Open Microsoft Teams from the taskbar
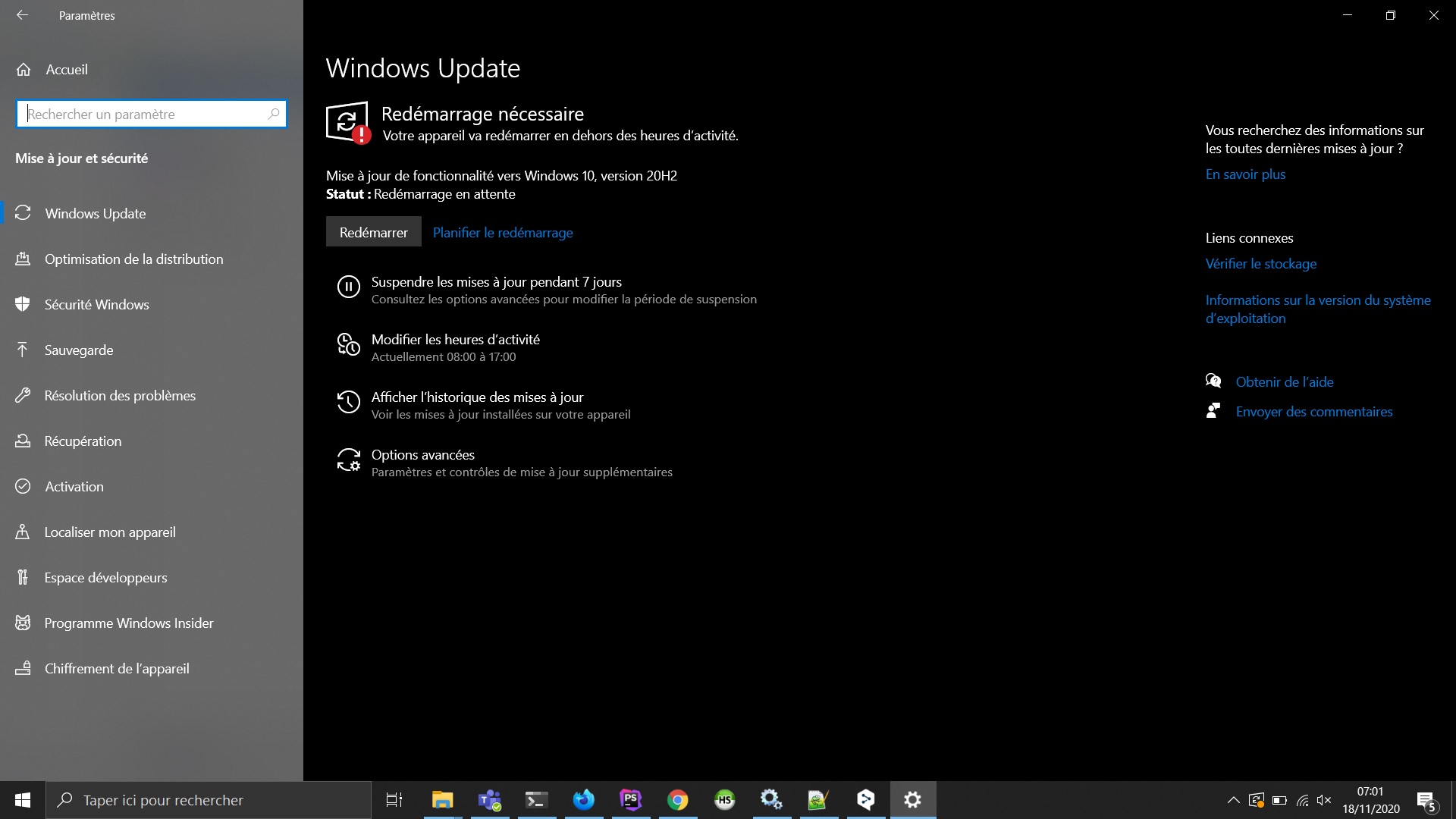1456x819 pixels. pyautogui.click(x=489, y=799)
